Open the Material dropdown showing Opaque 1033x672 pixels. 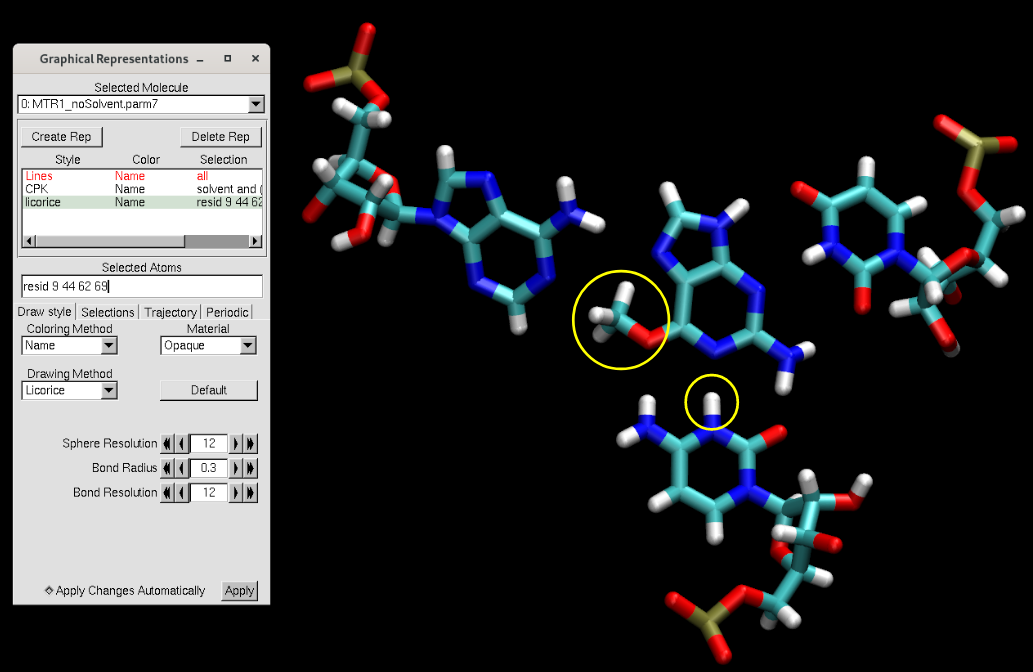pos(247,345)
